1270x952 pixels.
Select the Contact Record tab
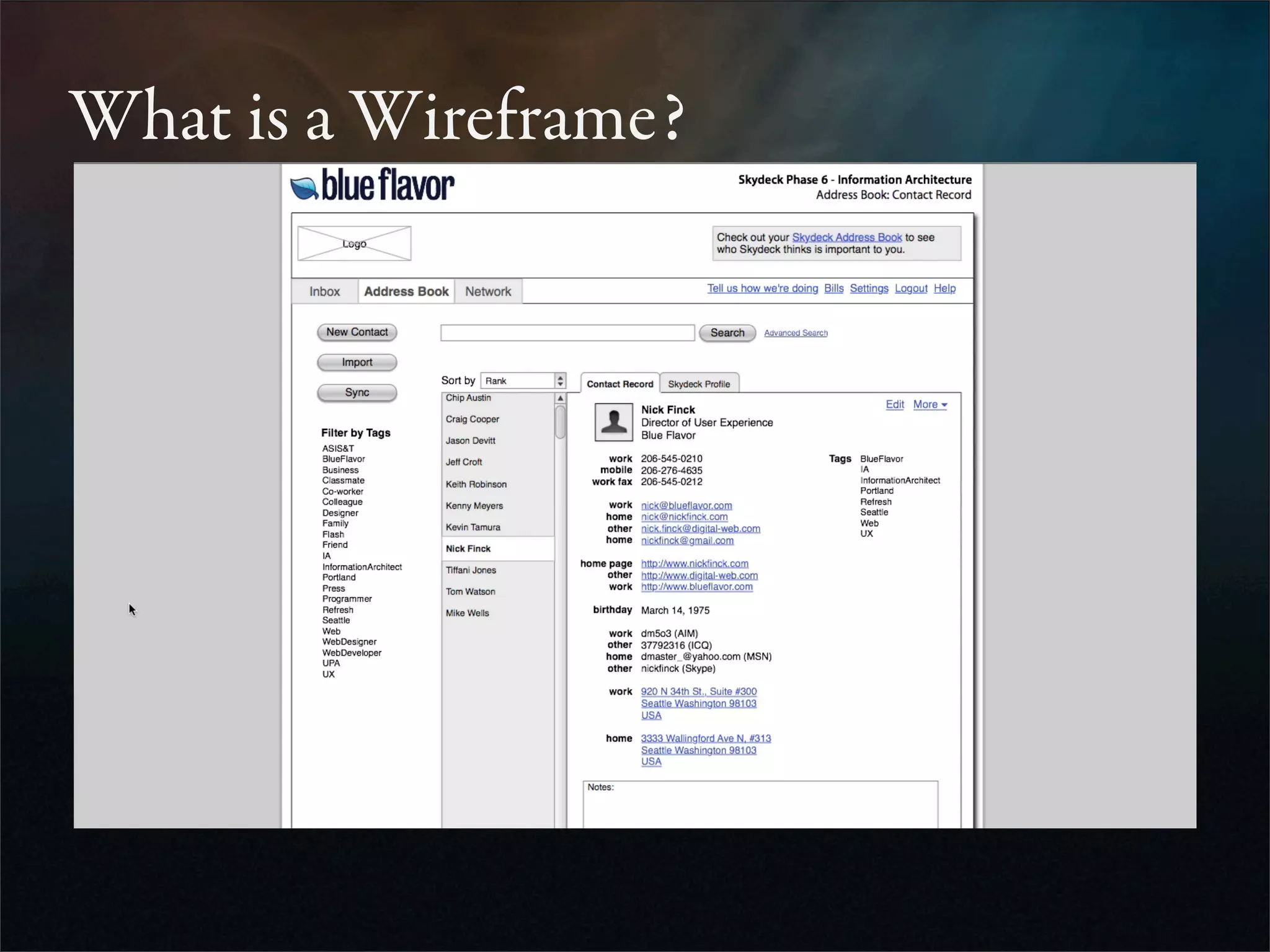pos(619,384)
